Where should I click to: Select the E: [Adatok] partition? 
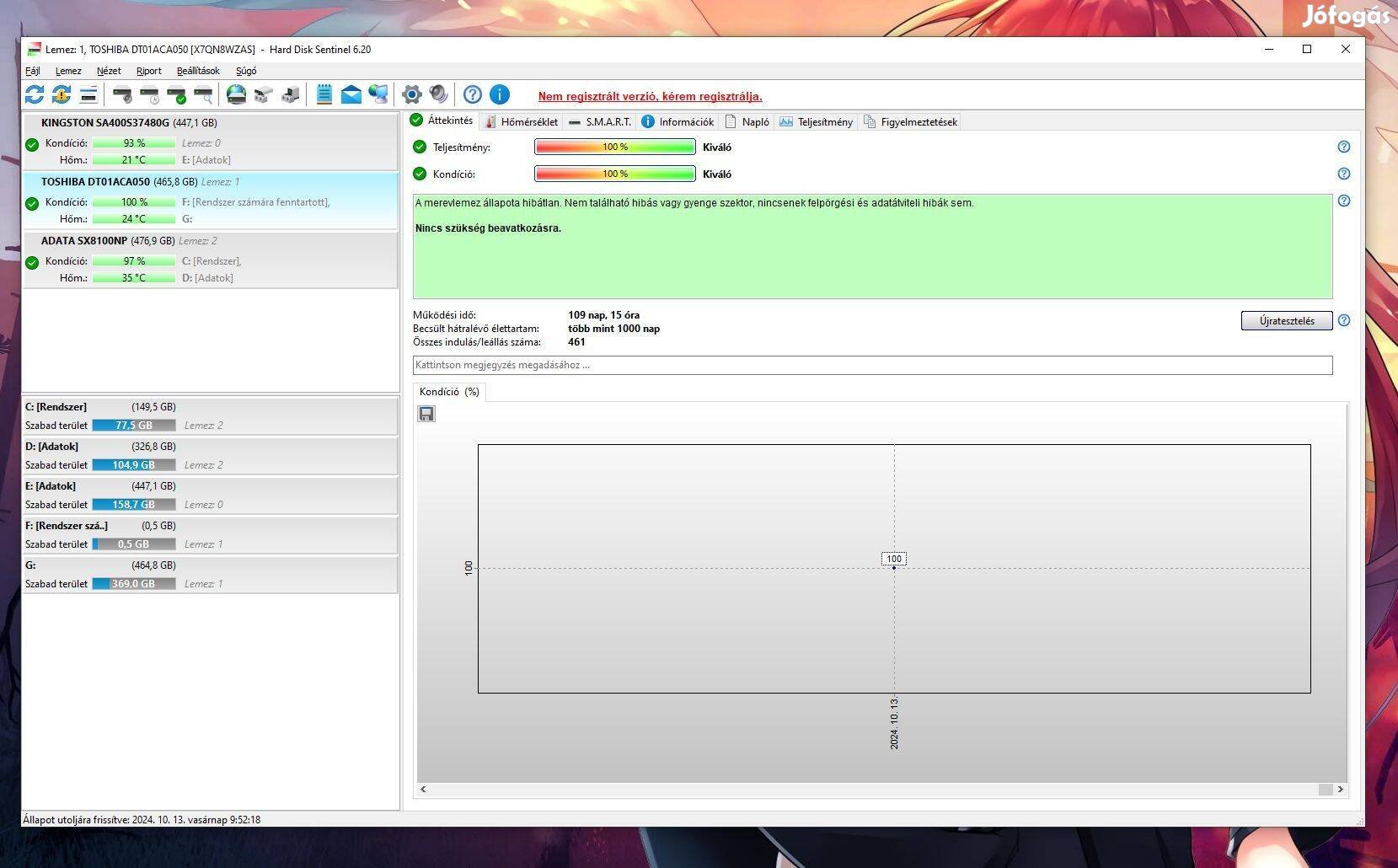(210, 496)
